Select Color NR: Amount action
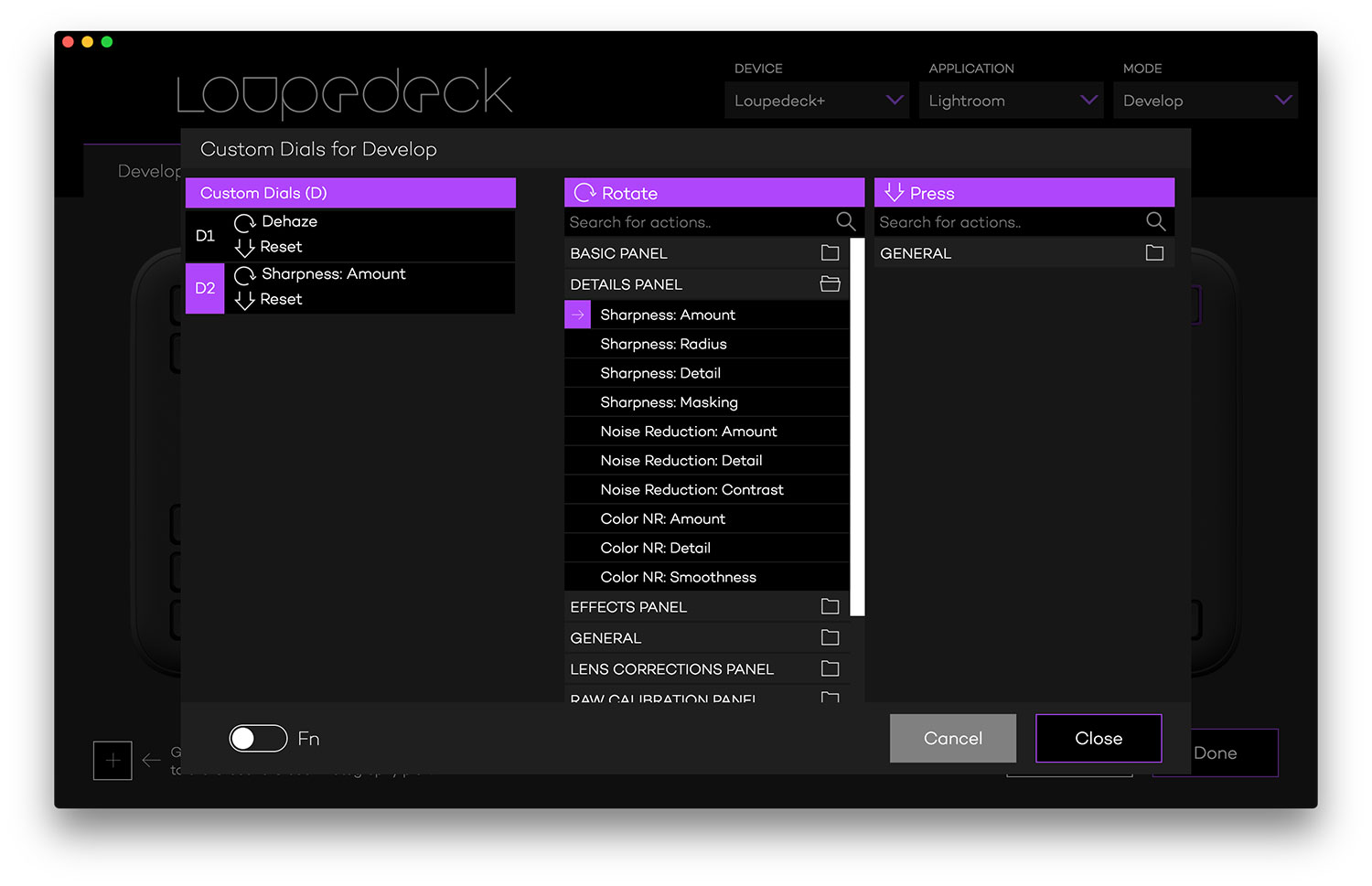Image resolution: width=1372 pixels, height=886 pixels. pyautogui.click(x=707, y=519)
